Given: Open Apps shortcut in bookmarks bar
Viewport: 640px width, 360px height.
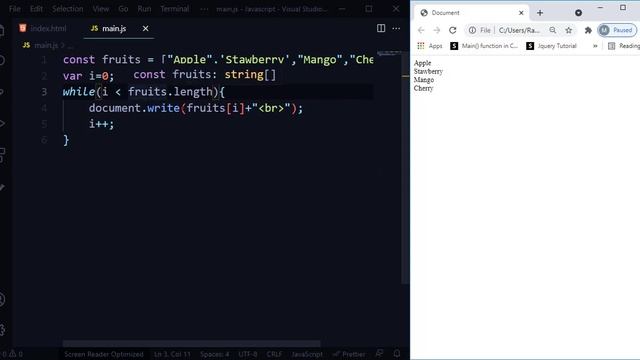Looking at the screenshot, I should pos(430,46).
